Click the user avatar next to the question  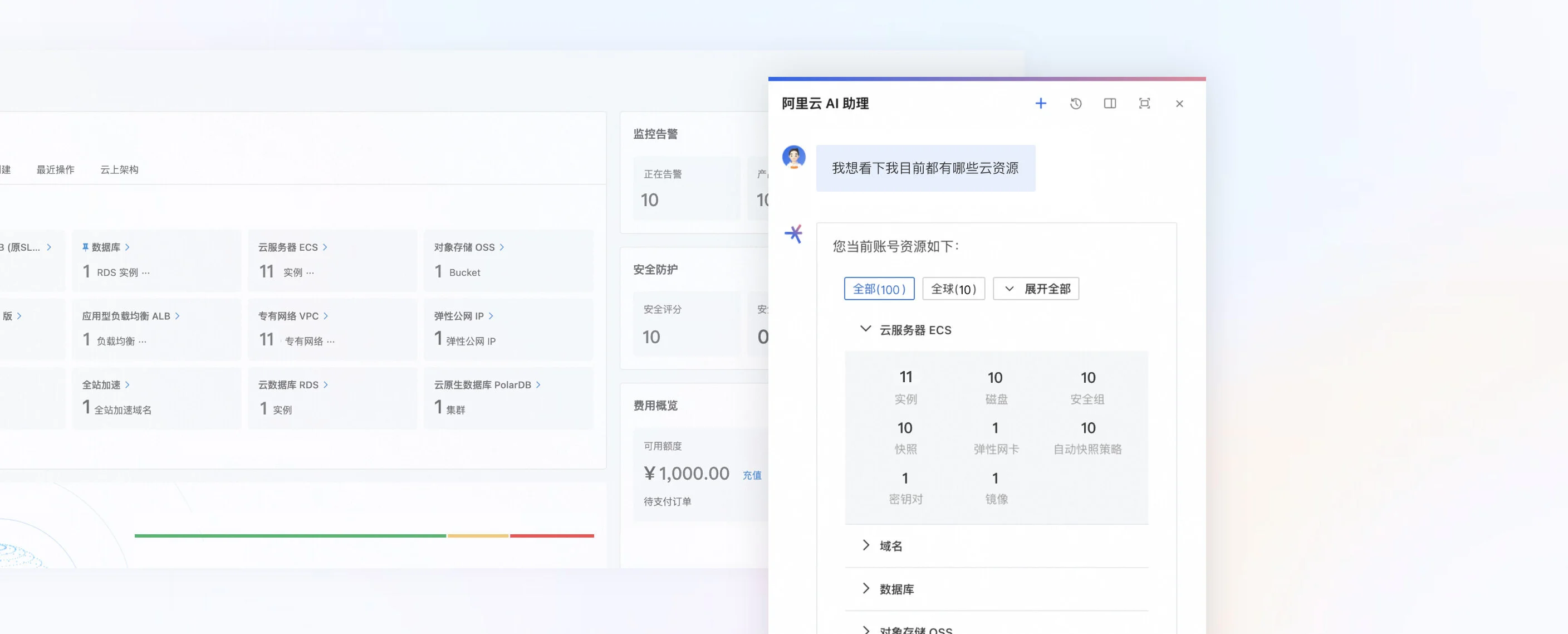click(793, 157)
